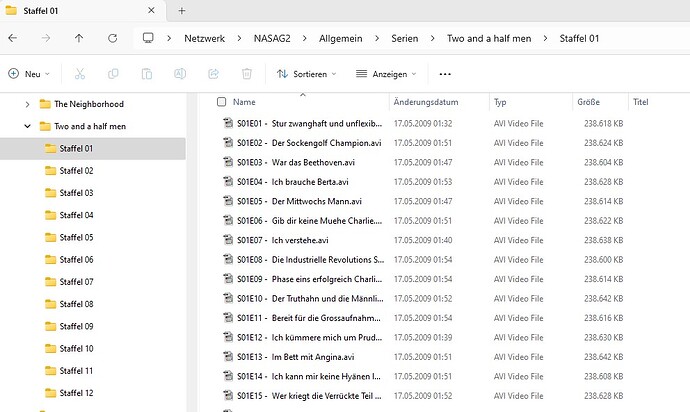Screen dimensions: 690x412
Task: Click the forward navigation arrow
Action: coord(46,38)
